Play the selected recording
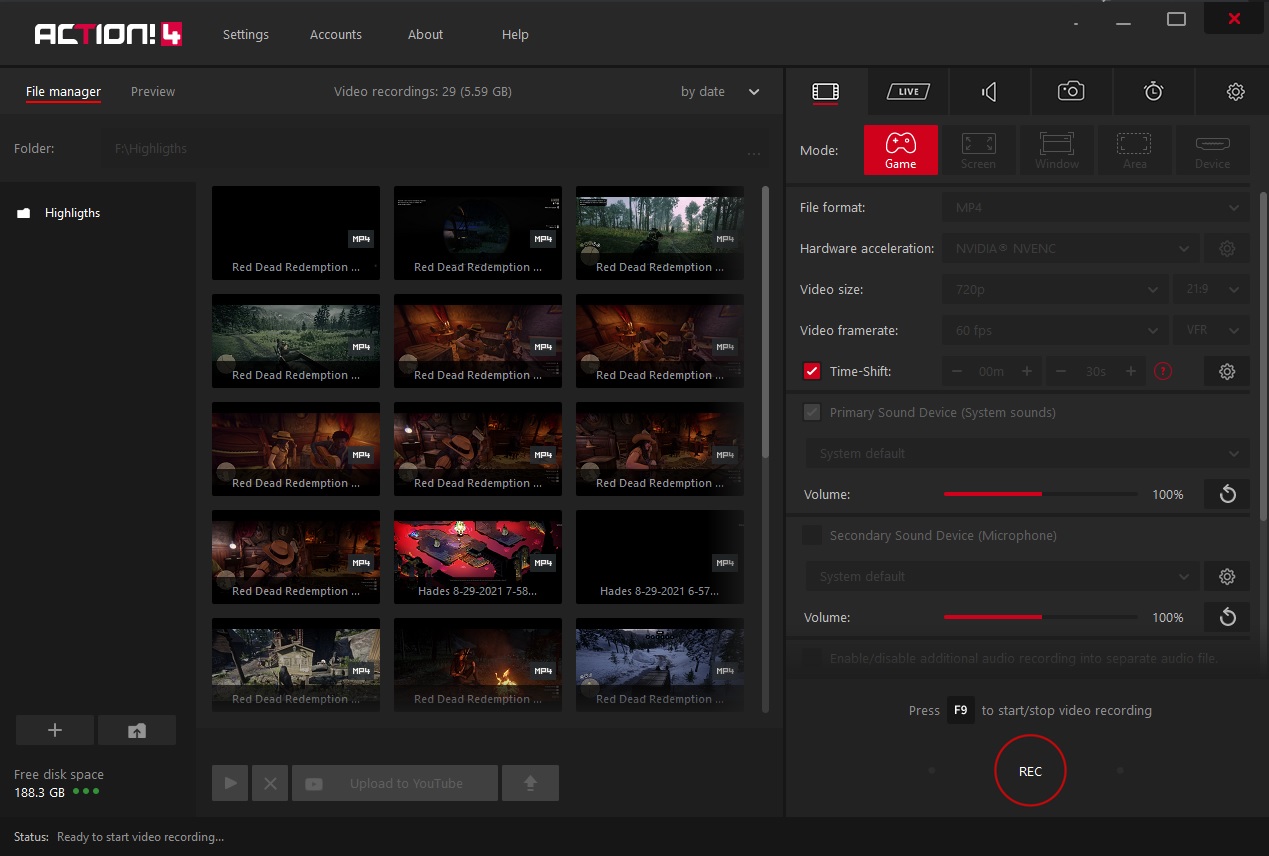The width and height of the screenshot is (1269, 856). point(230,783)
